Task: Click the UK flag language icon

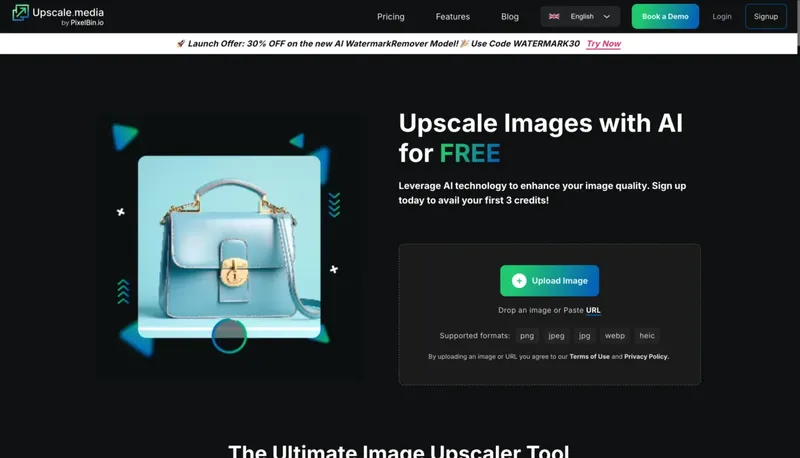Action: tap(554, 17)
